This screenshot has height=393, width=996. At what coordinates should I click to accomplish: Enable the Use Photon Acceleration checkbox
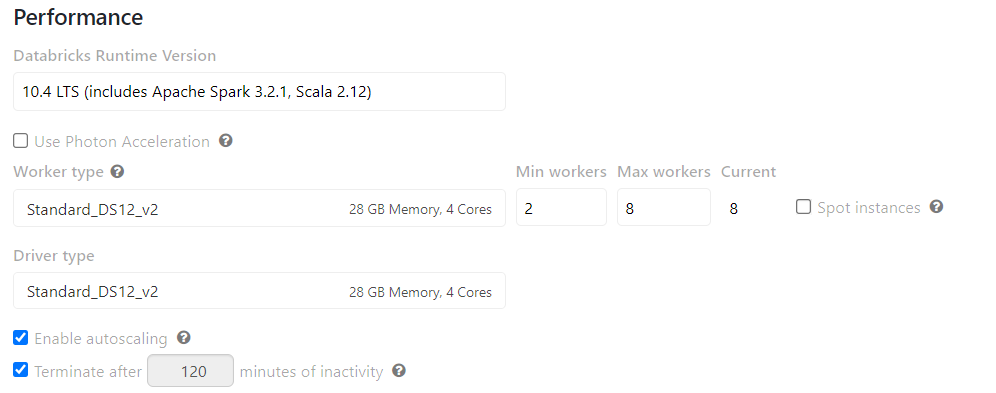21,140
